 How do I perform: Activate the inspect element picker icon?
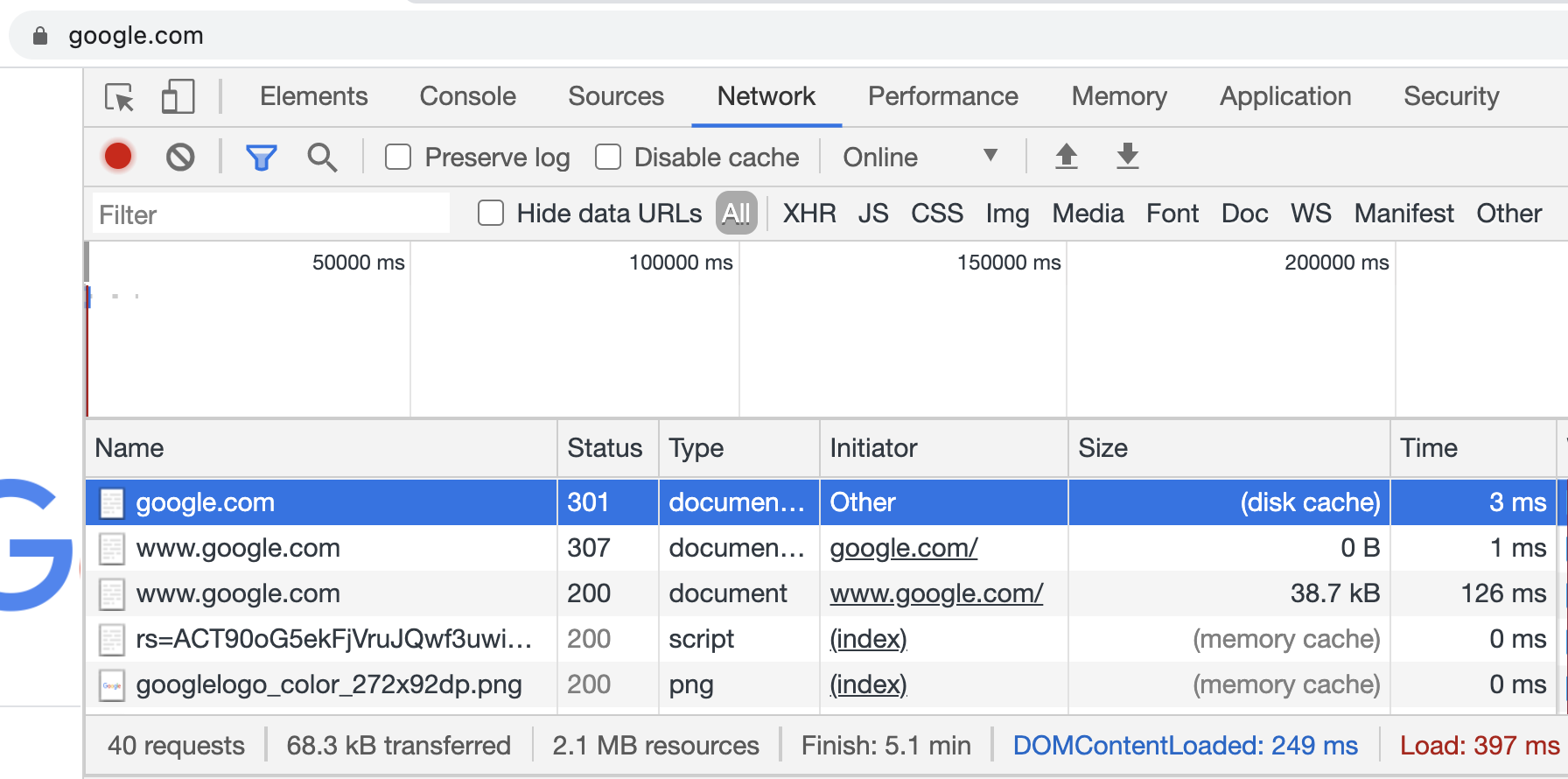click(119, 96)
